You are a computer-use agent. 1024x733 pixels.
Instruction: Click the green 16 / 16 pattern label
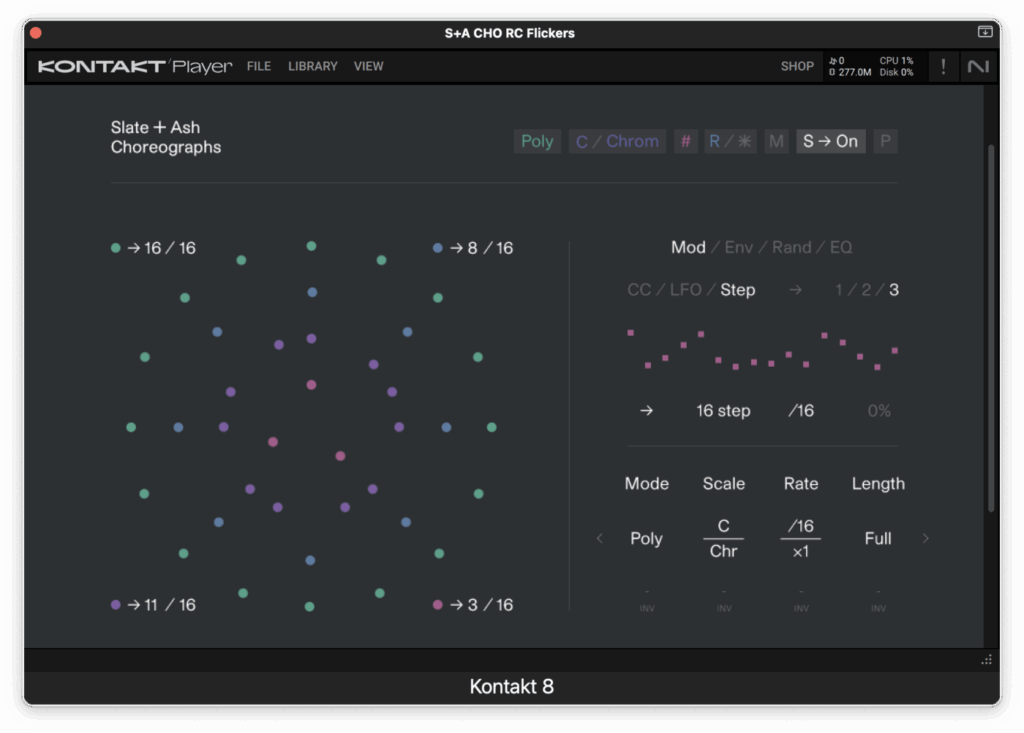pyautogui.click(x=160, y=248)
